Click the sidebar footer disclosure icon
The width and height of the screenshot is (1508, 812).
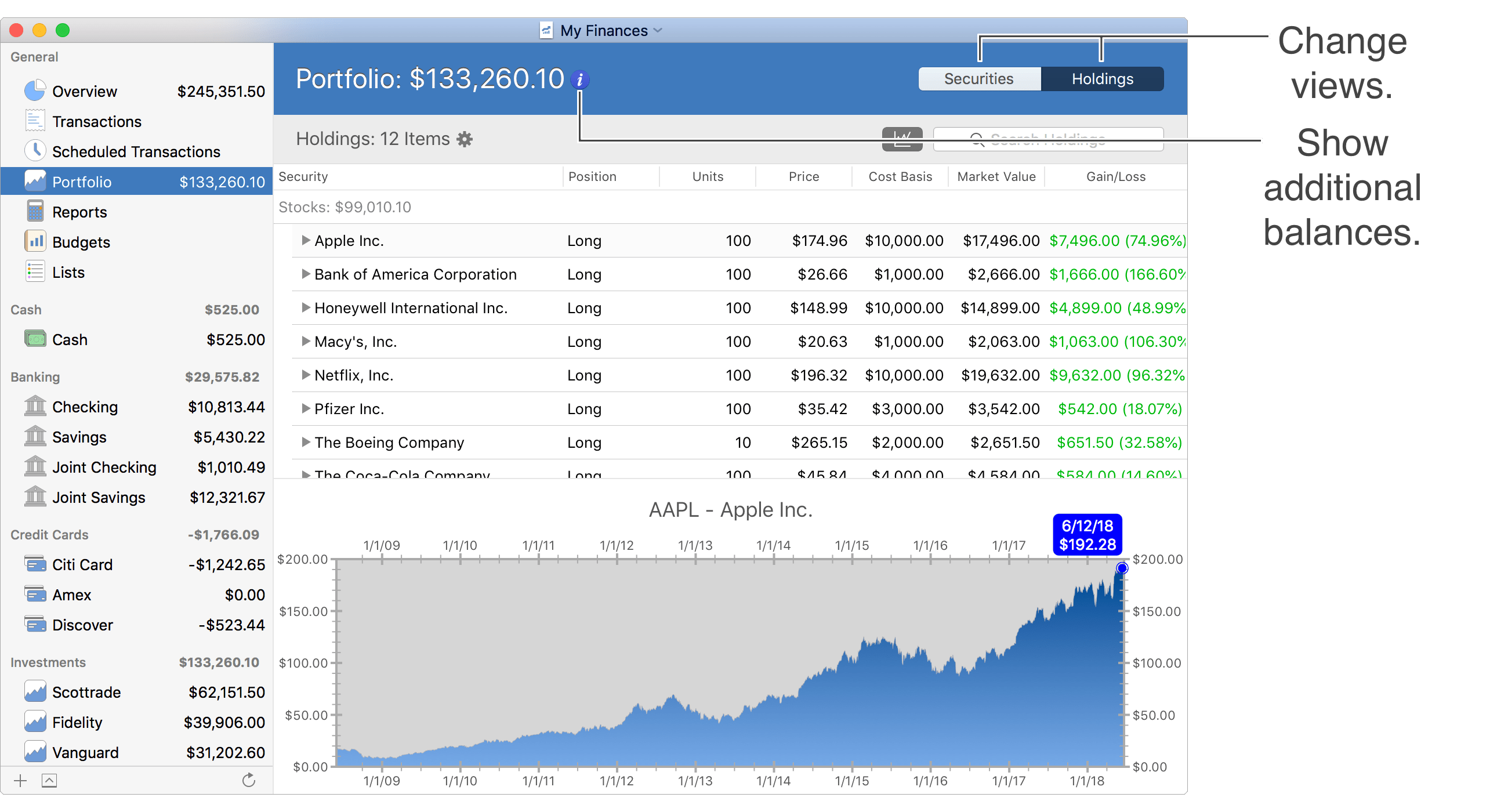[49, 780]
